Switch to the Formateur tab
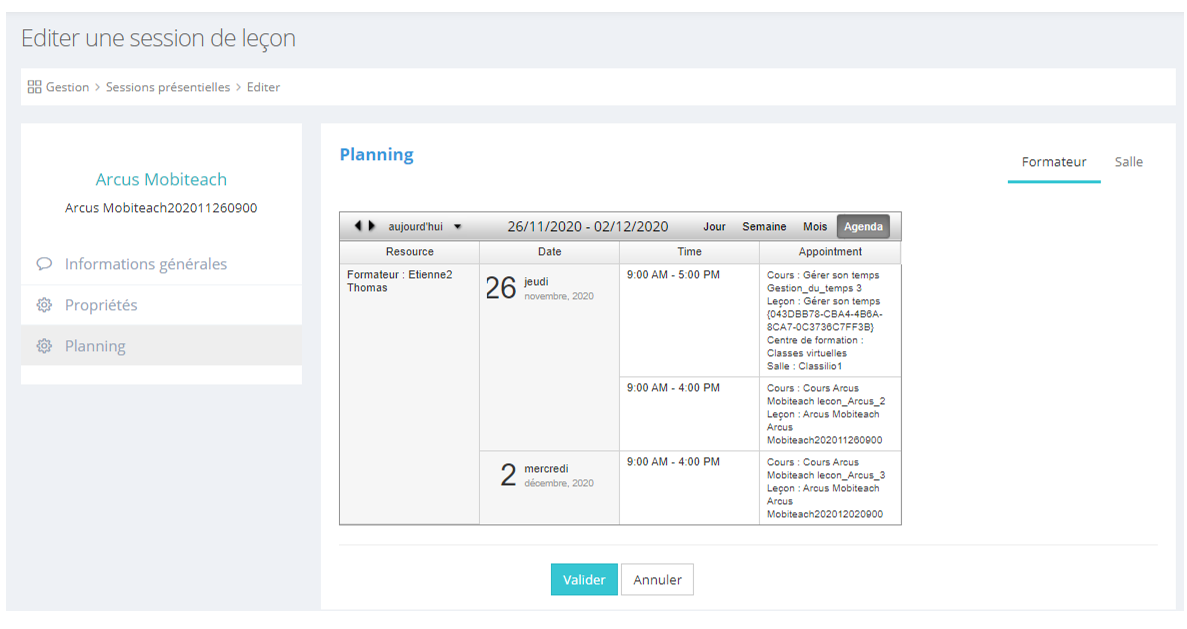The width and height of the screenshot is (1187, 629). [1053, 162]
